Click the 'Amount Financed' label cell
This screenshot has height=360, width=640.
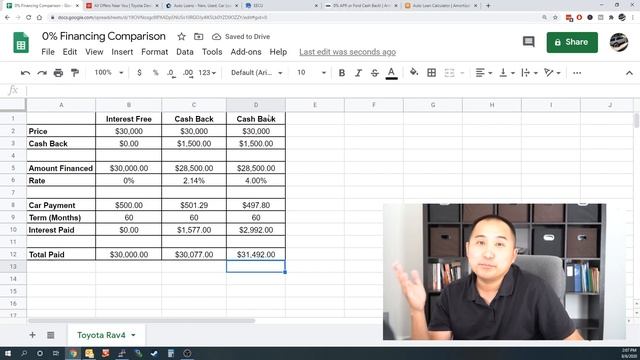pyautogui.click(x=61, y=168)
